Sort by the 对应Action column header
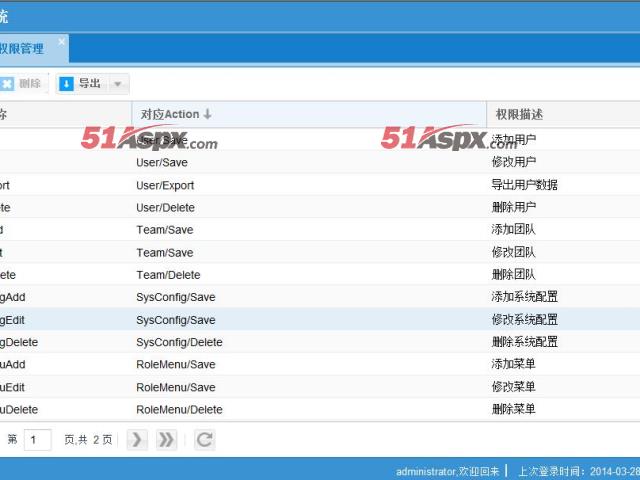The image size is (640, 480). pyautogui.click(x=169, y=115)
